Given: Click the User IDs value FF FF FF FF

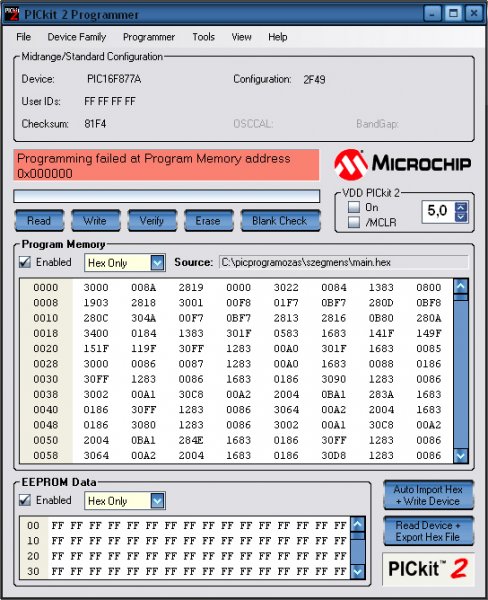Looking at the screenshot, I should (110, 101).
